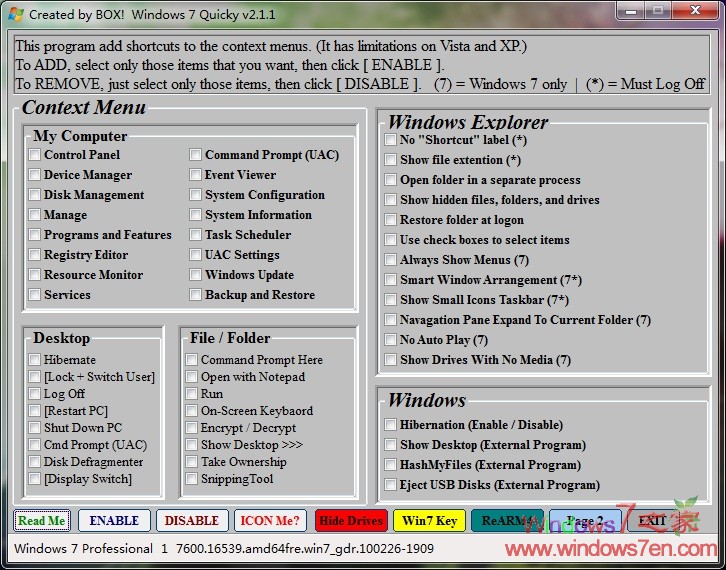Check Show hidden files, folders, and drives
This screenshot has width=726, height=570.
(x=391, y=200)
